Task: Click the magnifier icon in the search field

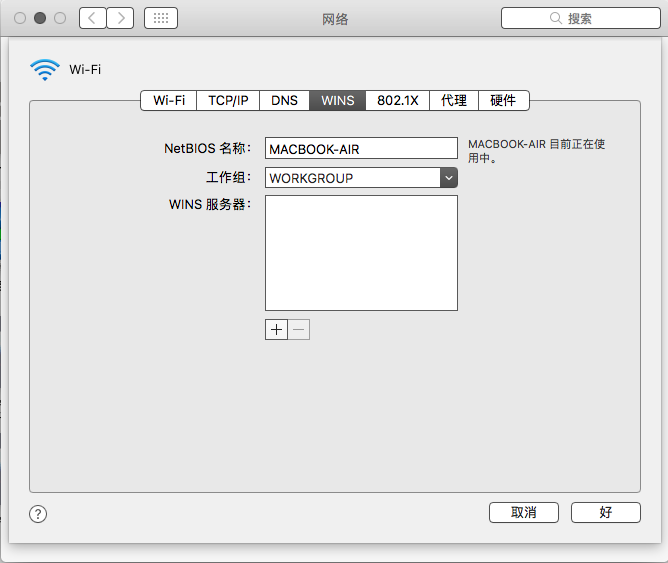Action: [556, 18]
